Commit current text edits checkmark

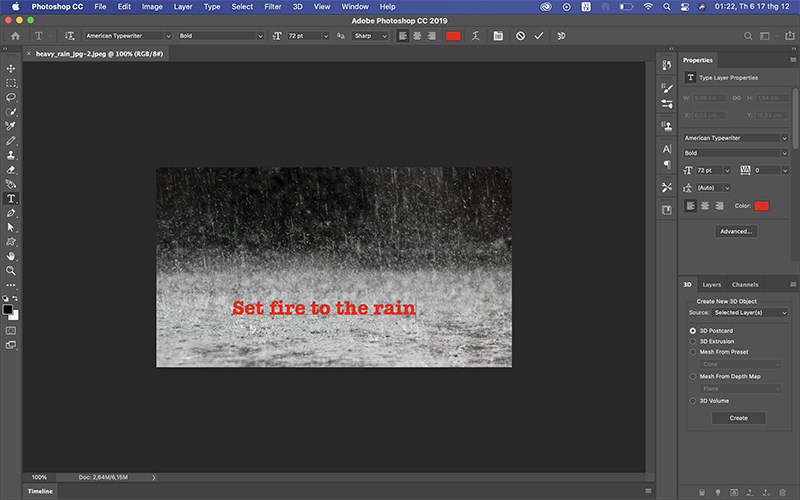coord(539,36)
